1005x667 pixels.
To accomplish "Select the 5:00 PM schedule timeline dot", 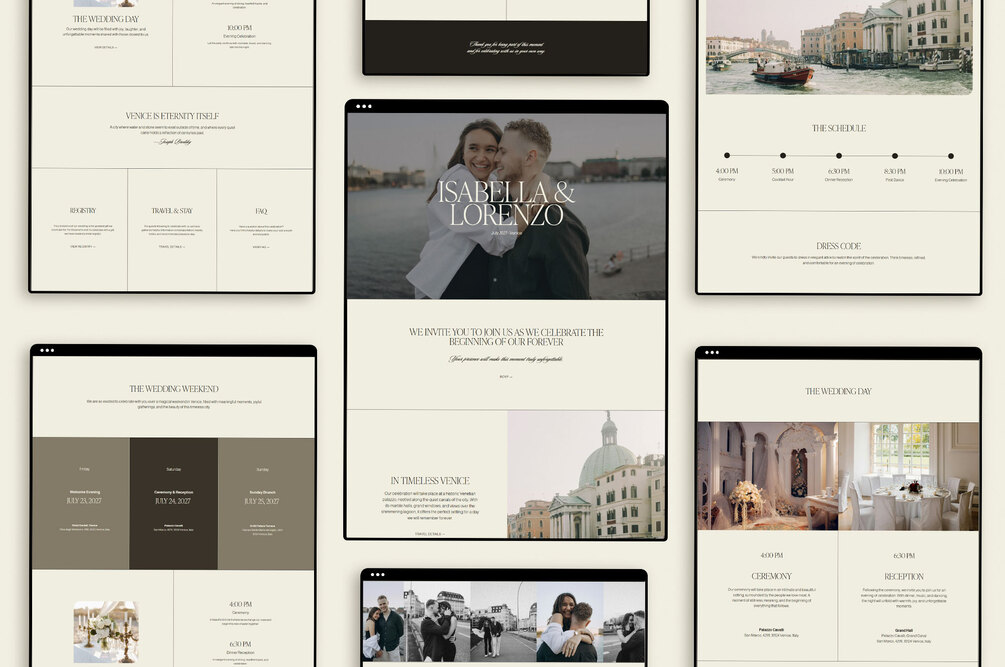I will click(x=783, y=155).
